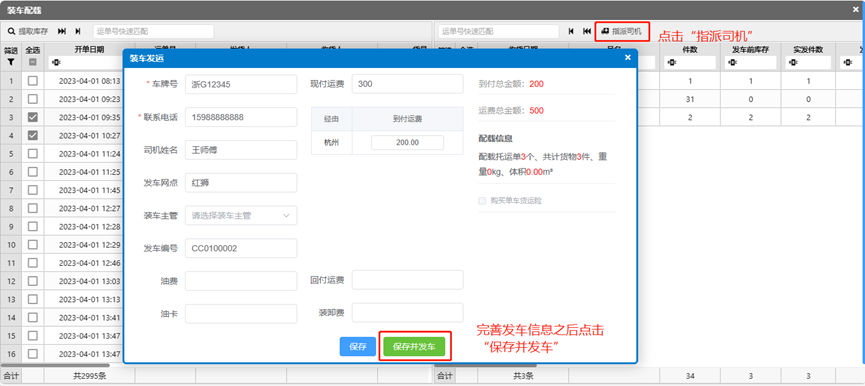Click the 发车网点 input field
This screenshot has width=865, height=386.
click(x=241, y=183)
